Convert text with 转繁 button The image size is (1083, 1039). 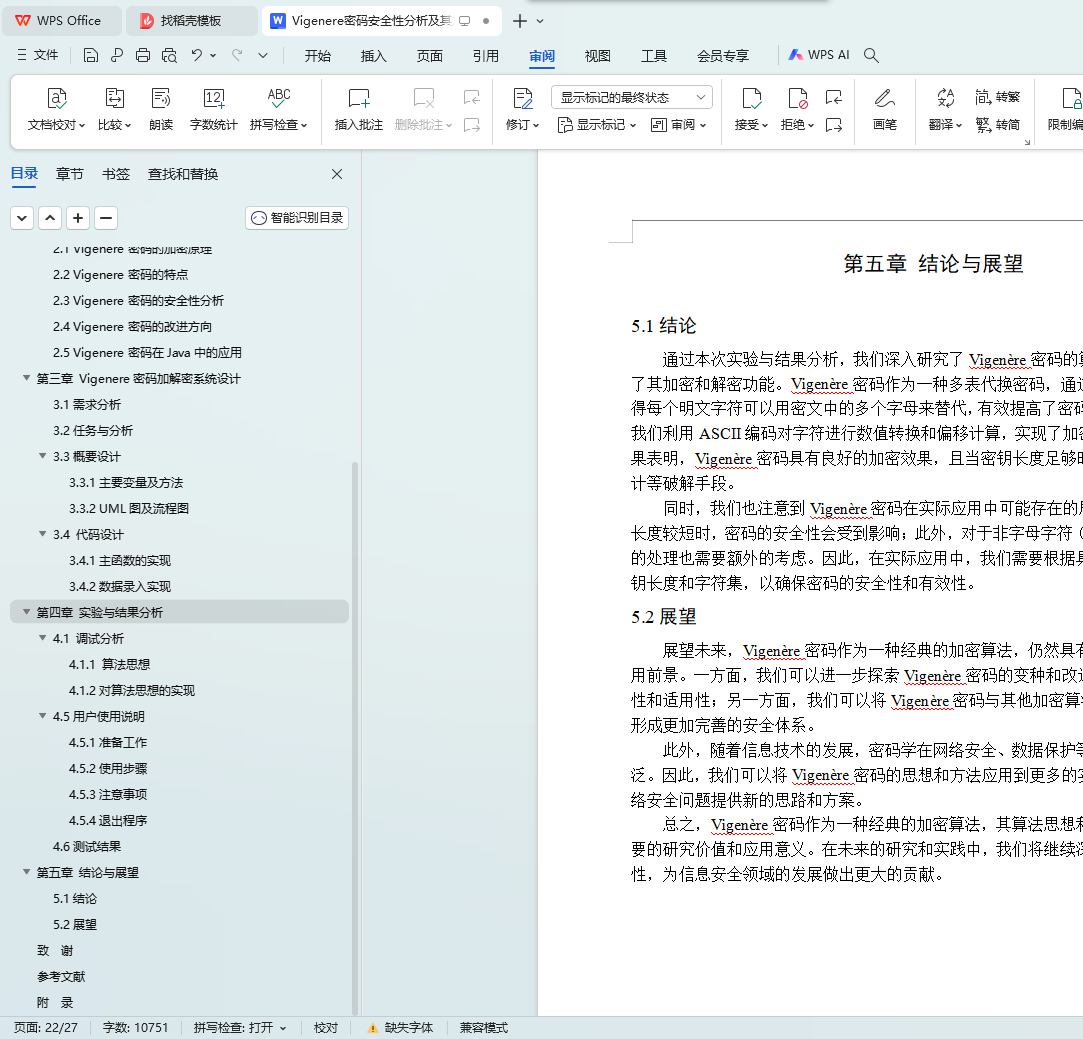click(x=997, y=97)
